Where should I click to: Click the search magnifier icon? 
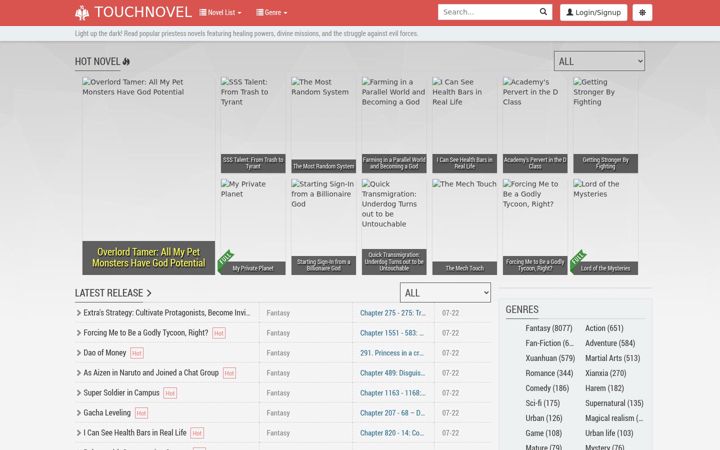pos(543,12)
